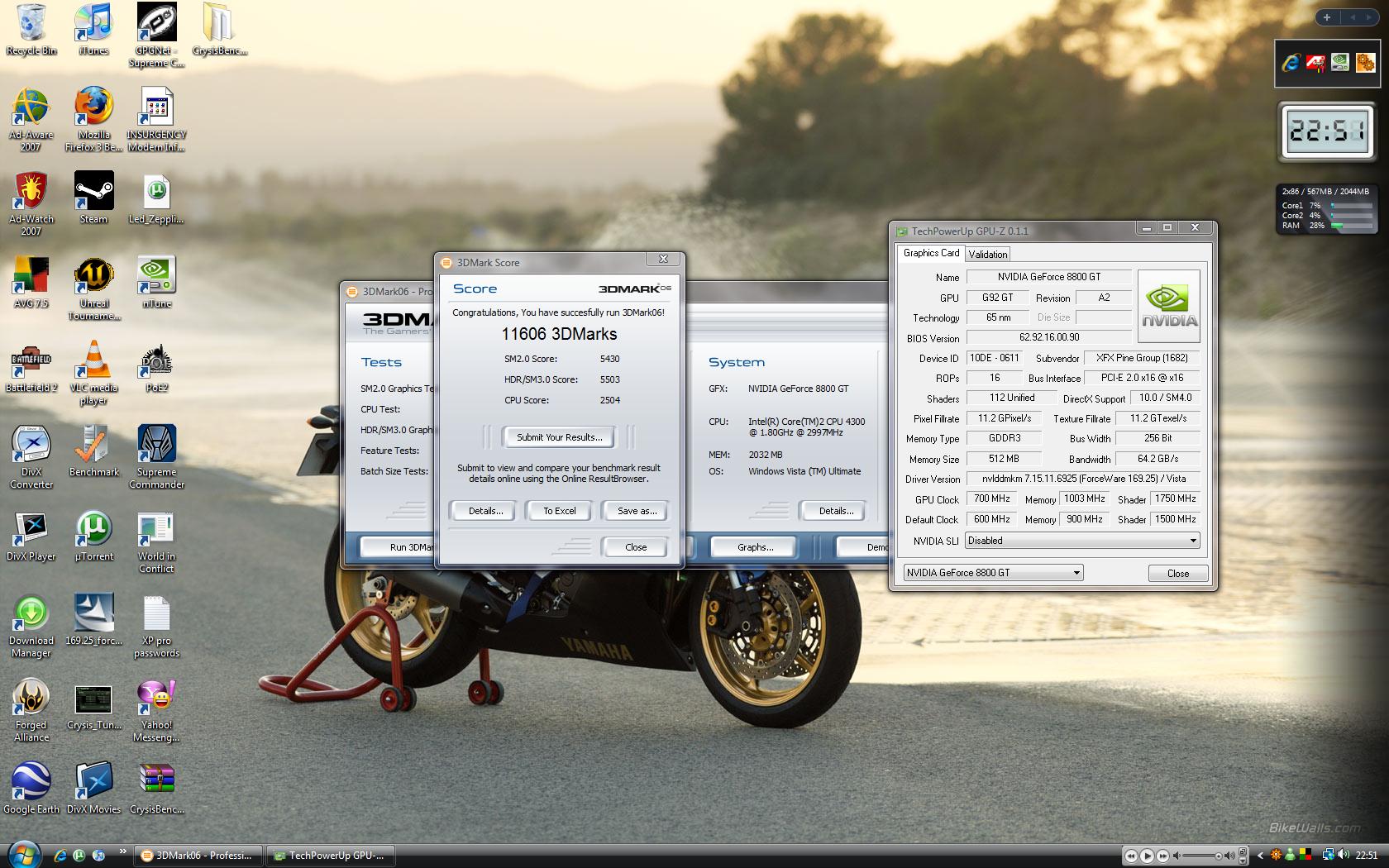Switch to 3DMark06 taskbar button
This screenshot has height=868, width=1389.
coord(198,856)
